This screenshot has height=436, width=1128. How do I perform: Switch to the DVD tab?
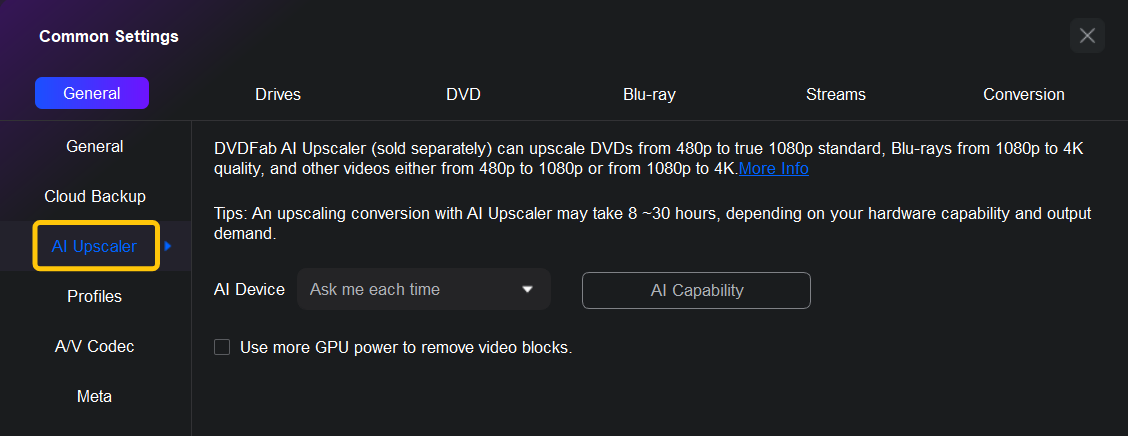click(463, 94)
